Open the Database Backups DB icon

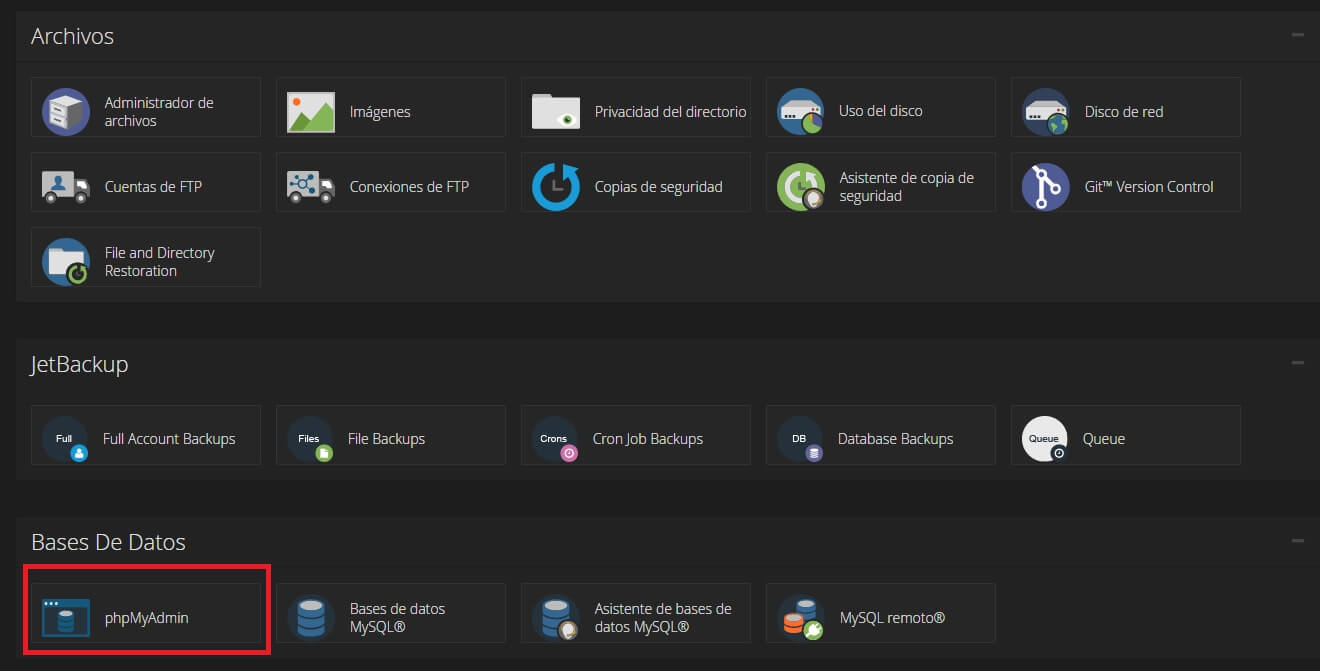tap(801, 439)
